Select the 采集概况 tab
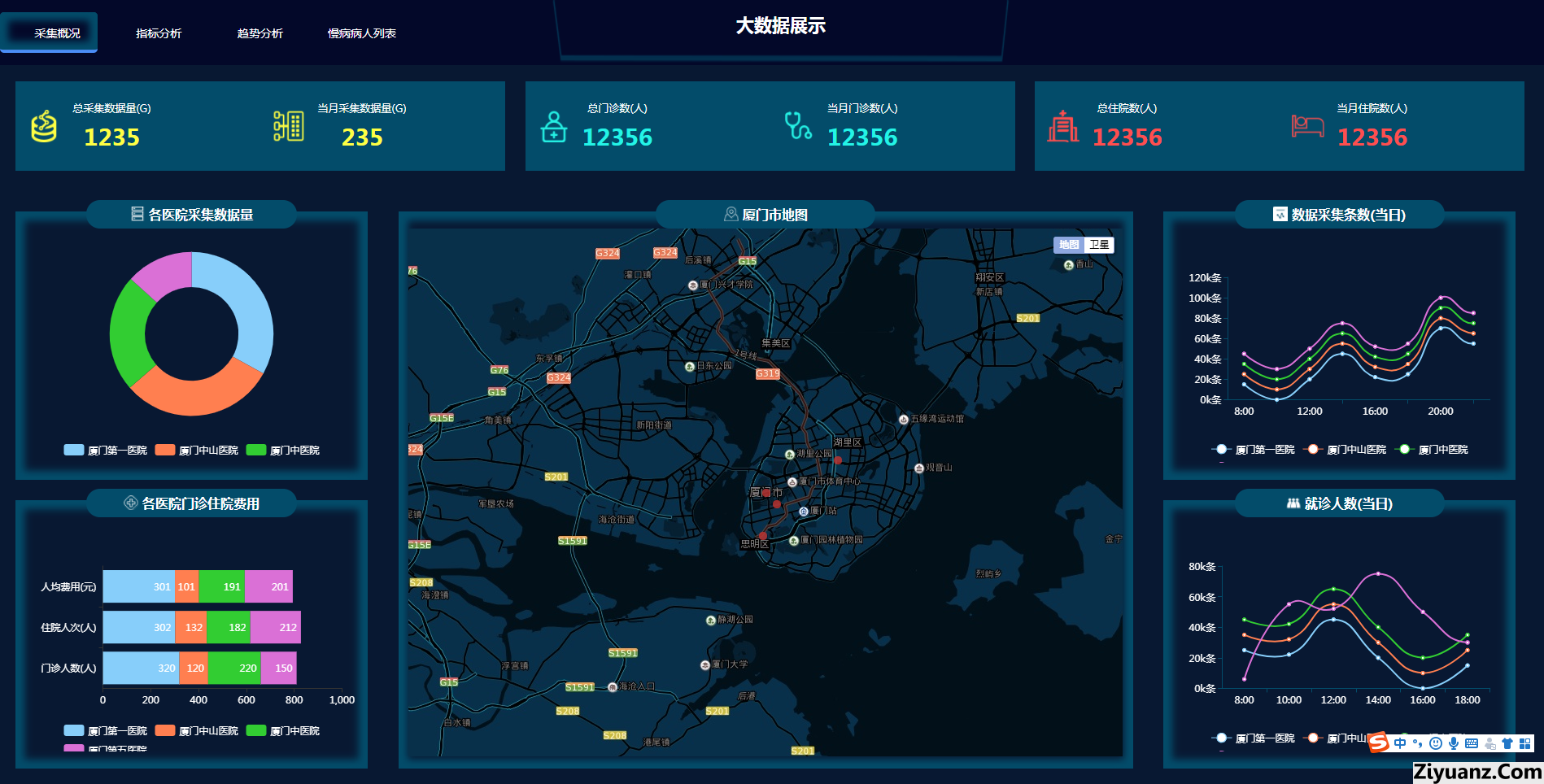 (57, 33)
